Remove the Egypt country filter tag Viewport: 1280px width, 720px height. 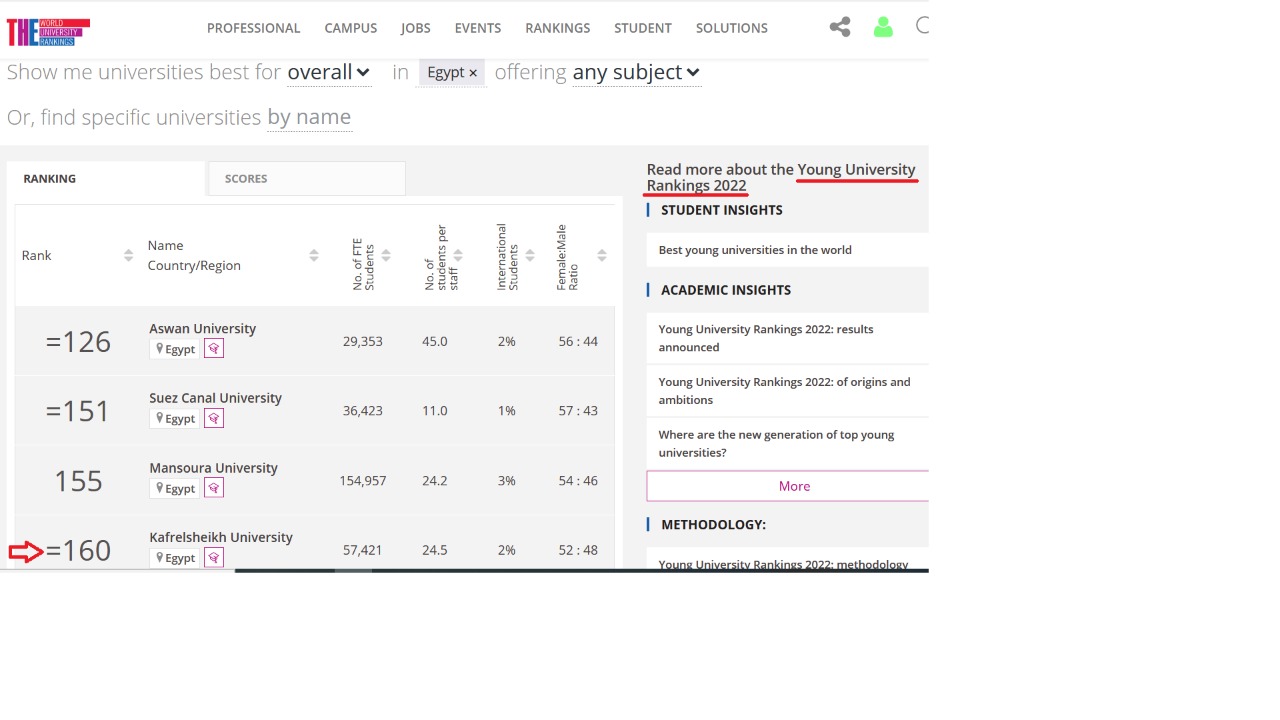pos(473,73)
